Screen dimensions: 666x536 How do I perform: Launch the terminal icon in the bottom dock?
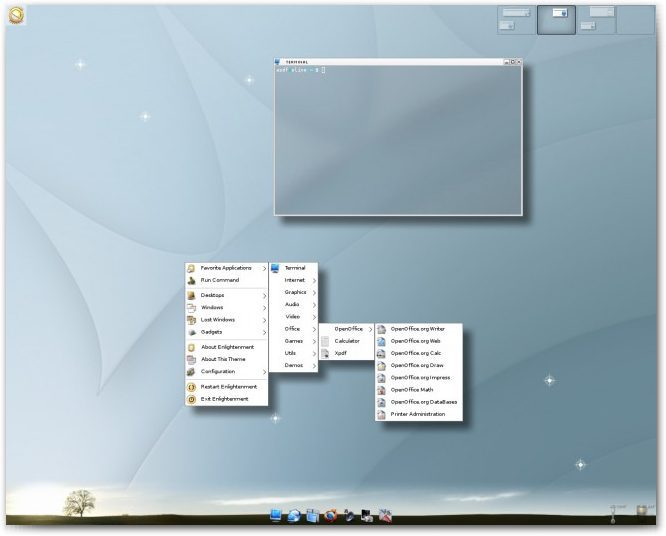(x=277, y=516)
